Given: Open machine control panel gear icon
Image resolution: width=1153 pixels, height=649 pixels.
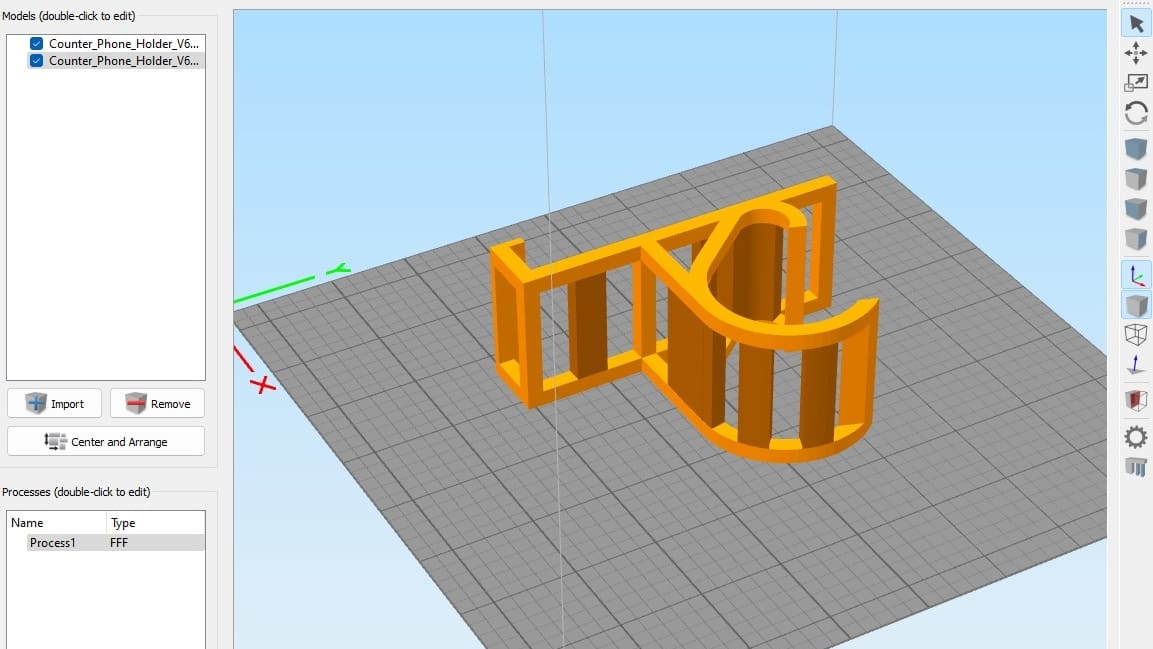Looking at the screenshot, I should (1136, 437).
